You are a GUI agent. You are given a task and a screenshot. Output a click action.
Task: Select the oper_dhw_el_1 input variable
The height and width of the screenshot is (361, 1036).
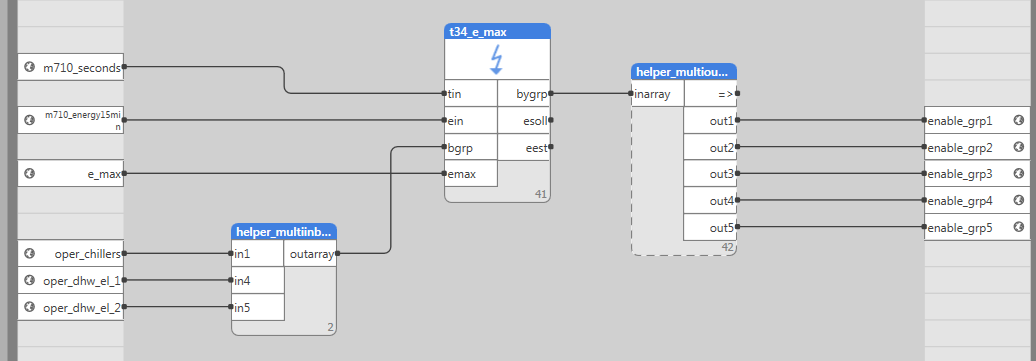tap(71, 280)
